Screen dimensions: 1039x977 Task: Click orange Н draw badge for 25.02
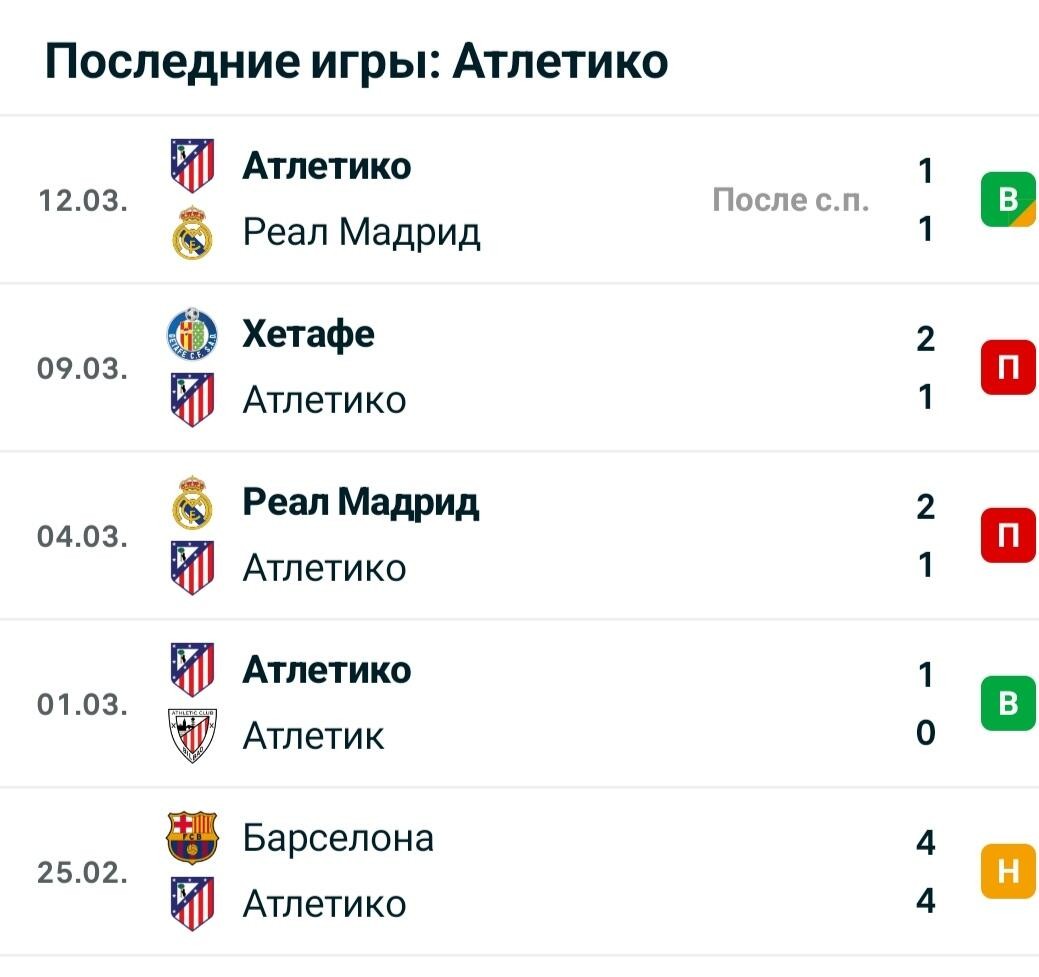pyautogui.click(x=1008, y=871)
